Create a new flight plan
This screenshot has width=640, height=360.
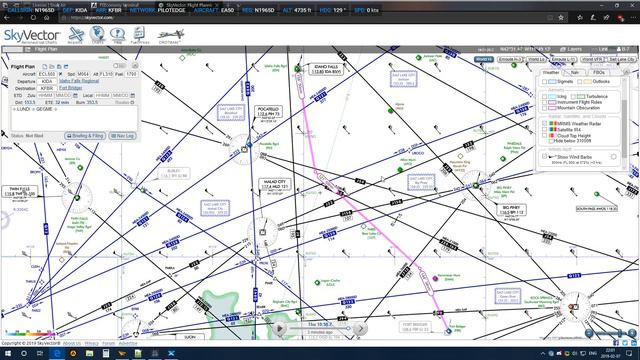[x=44, y=67]
